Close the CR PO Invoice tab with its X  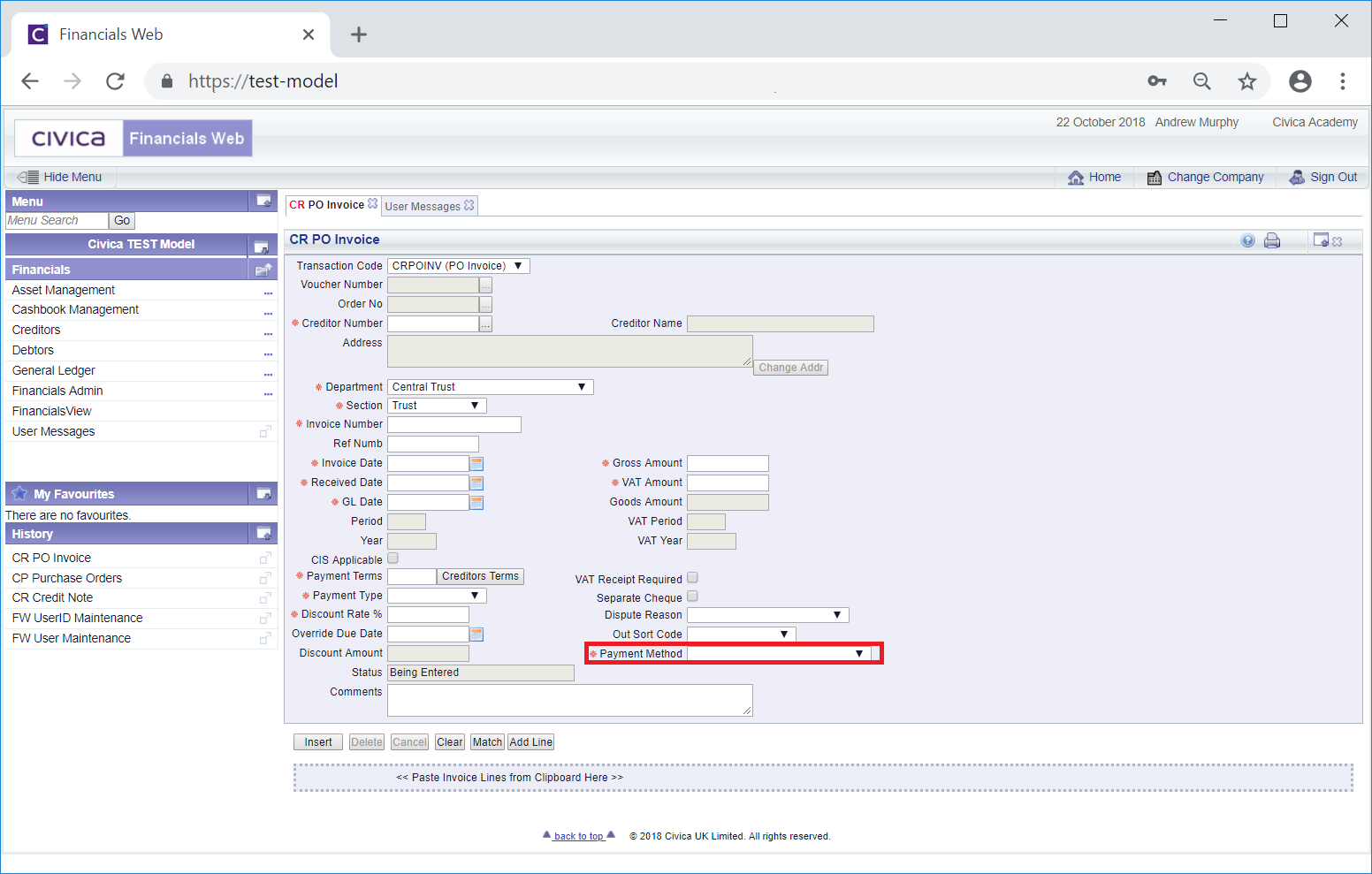coord(373,203)
